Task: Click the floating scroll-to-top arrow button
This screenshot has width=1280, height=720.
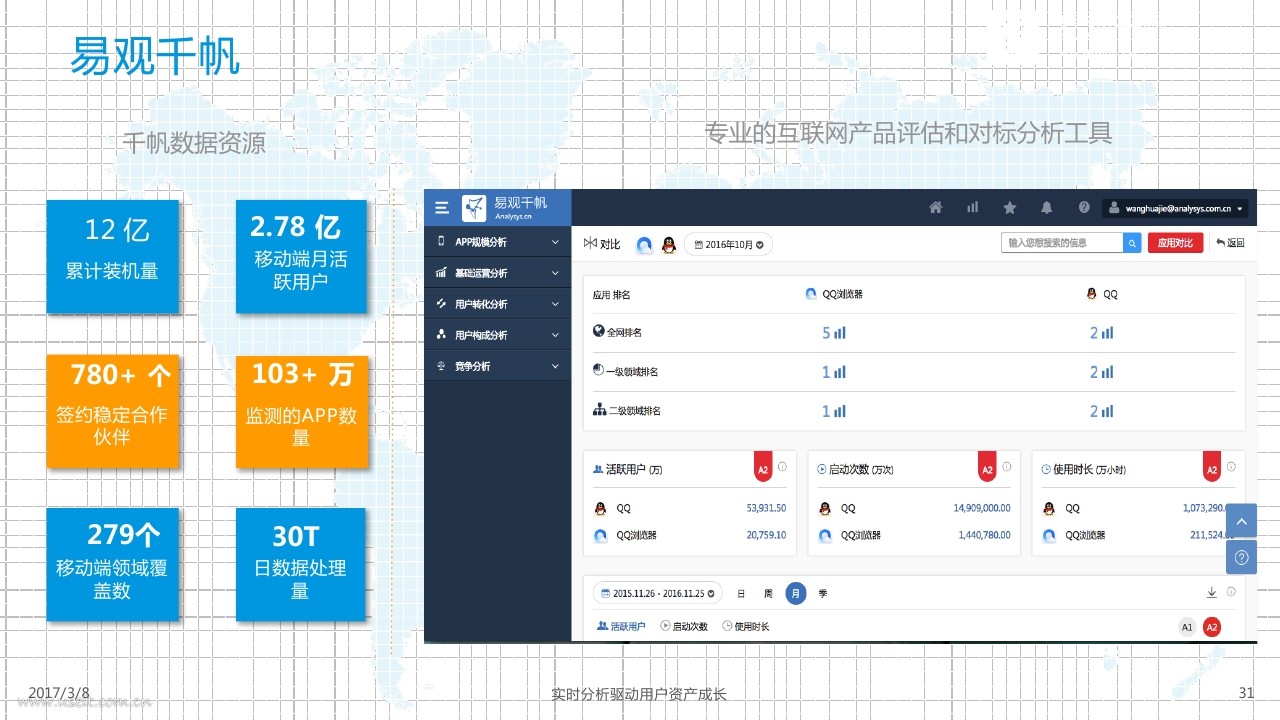Action: (x=1241, y=521)
